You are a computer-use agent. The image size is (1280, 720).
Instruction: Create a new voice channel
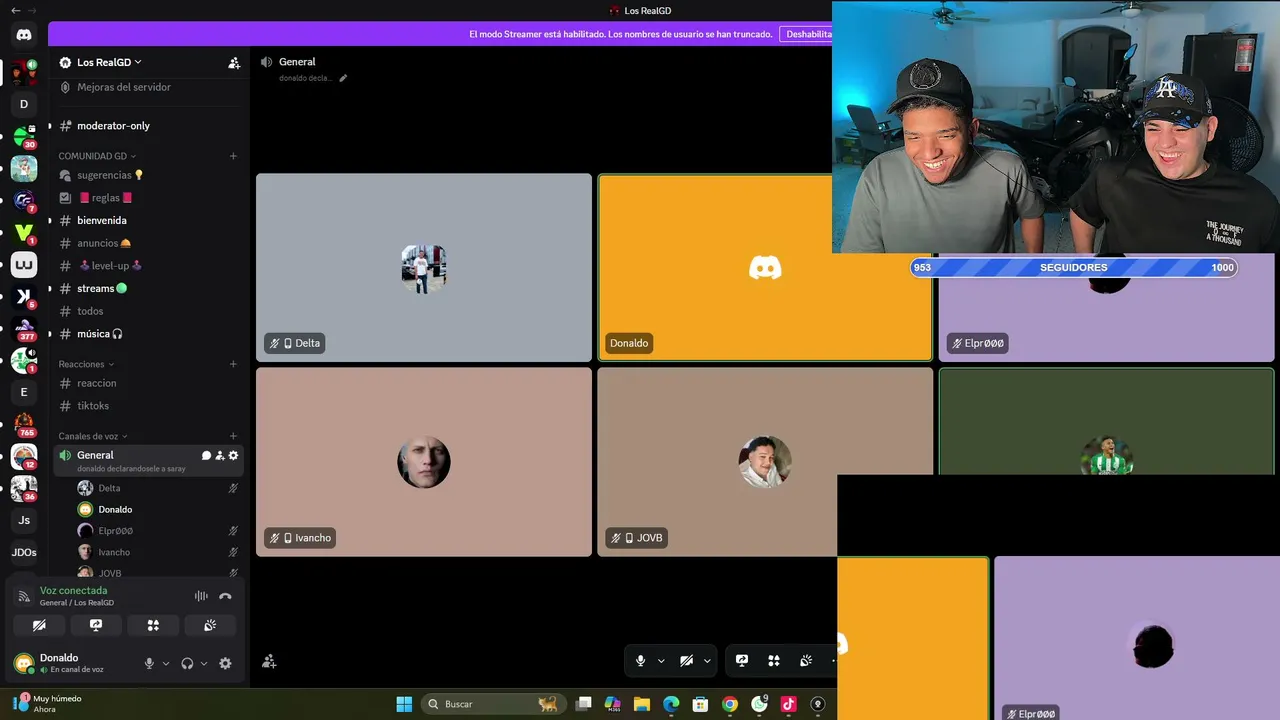point(233,436)
